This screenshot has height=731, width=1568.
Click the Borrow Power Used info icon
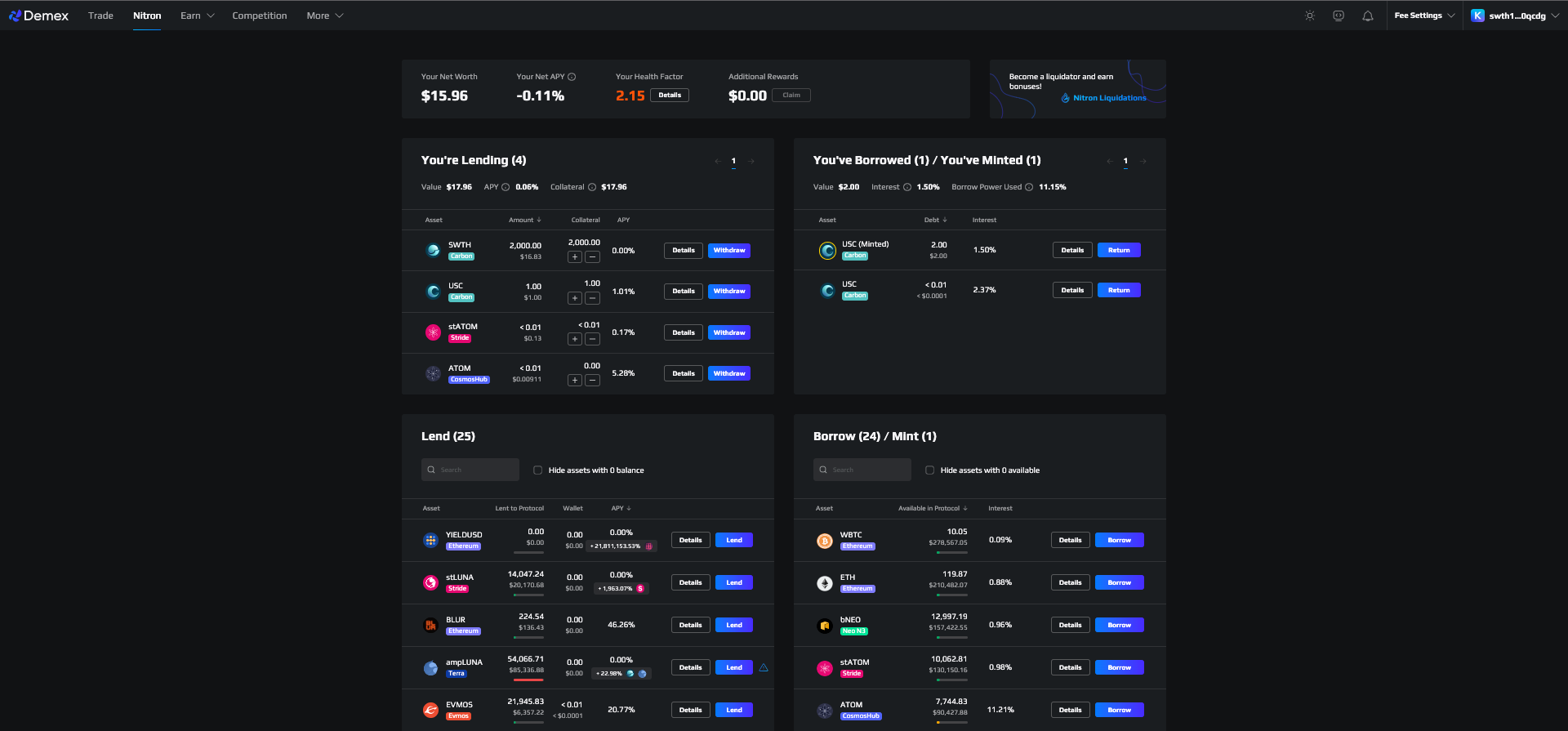(1029, 187)
